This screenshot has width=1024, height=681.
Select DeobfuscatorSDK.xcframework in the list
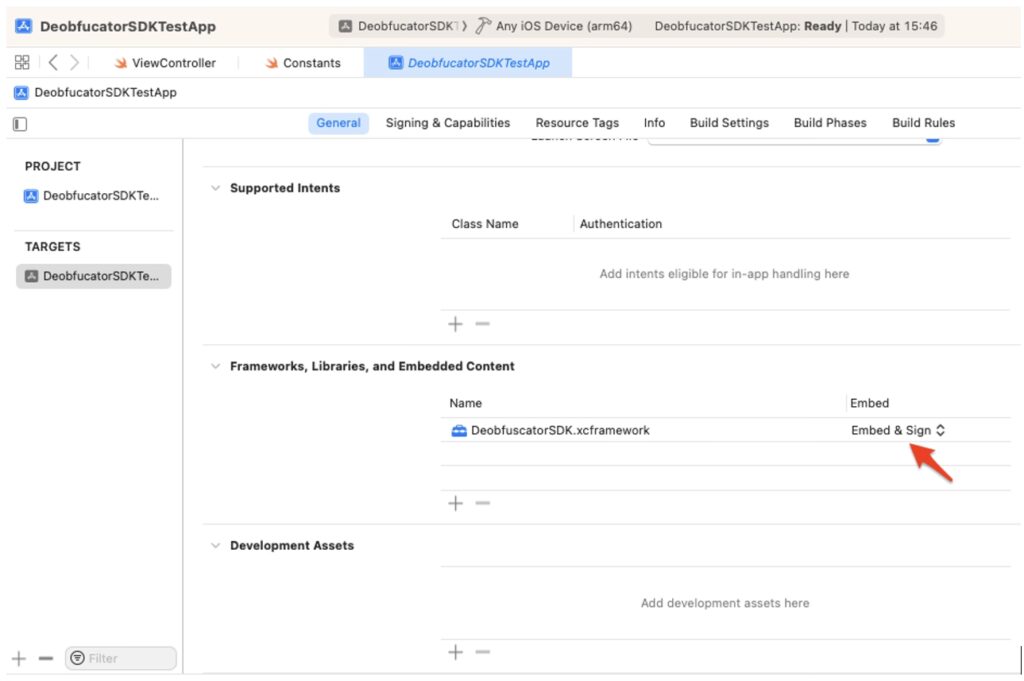point(560,430)
